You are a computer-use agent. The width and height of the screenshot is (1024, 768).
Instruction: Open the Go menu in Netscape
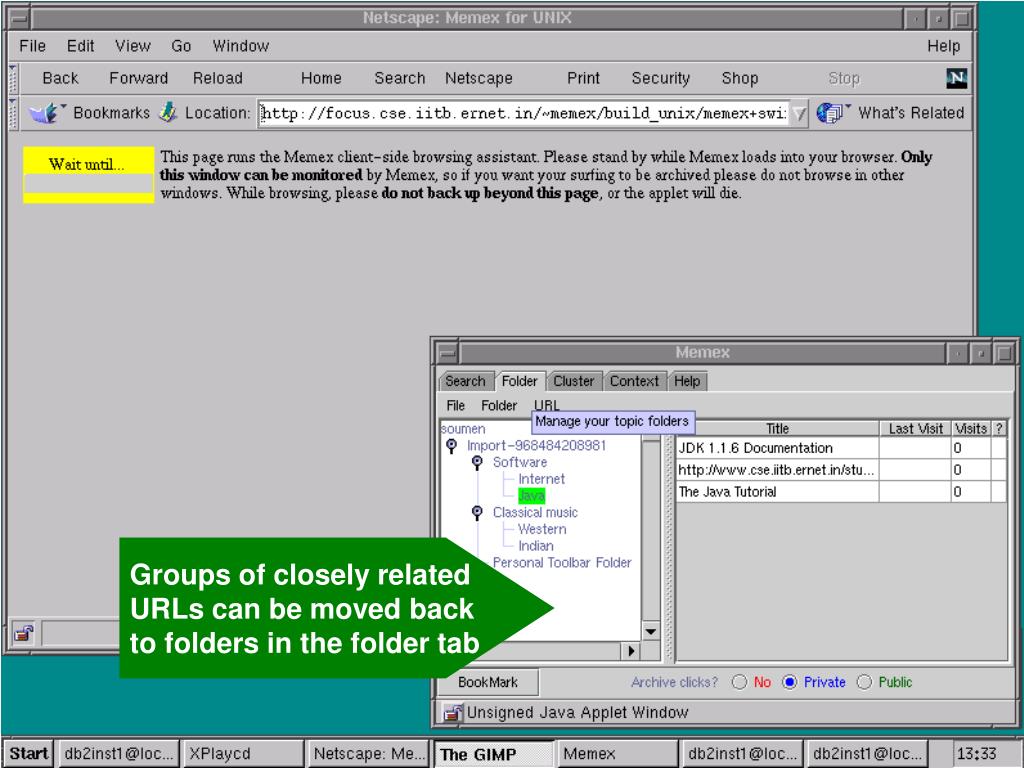click(x=181, y=46)
